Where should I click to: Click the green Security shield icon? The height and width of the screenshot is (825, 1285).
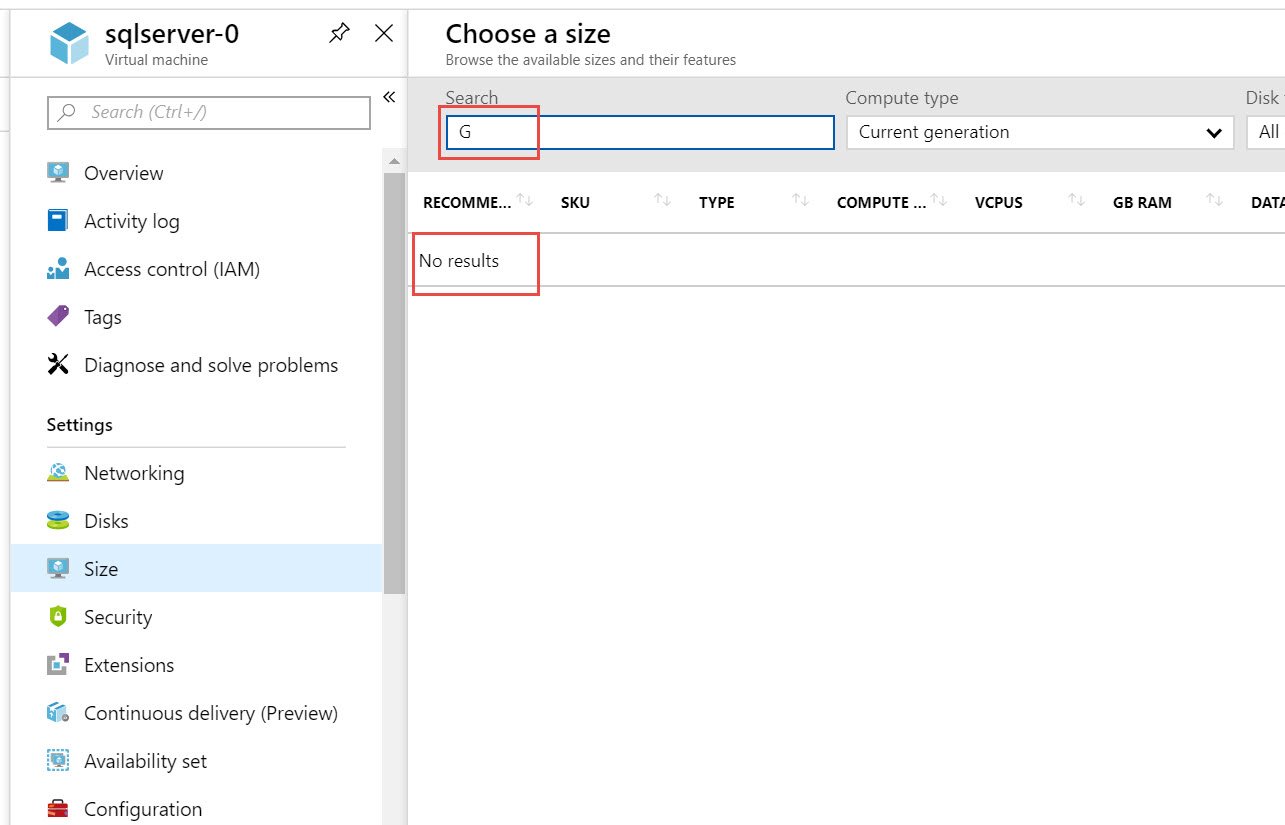[58, 617]
